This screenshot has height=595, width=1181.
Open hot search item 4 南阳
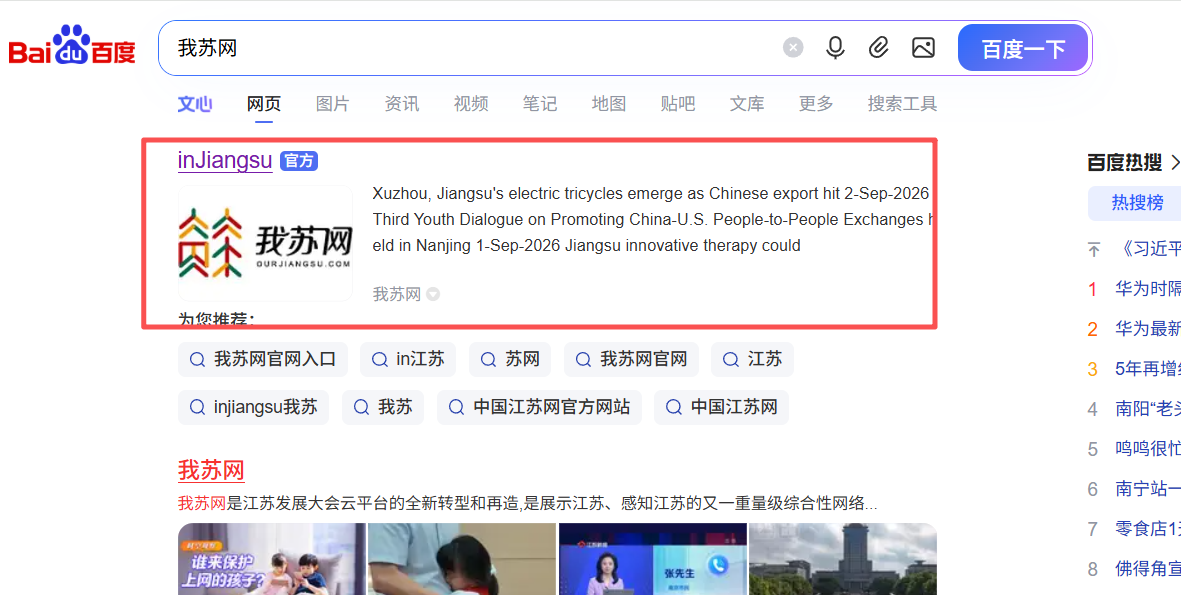(1148, 409)
